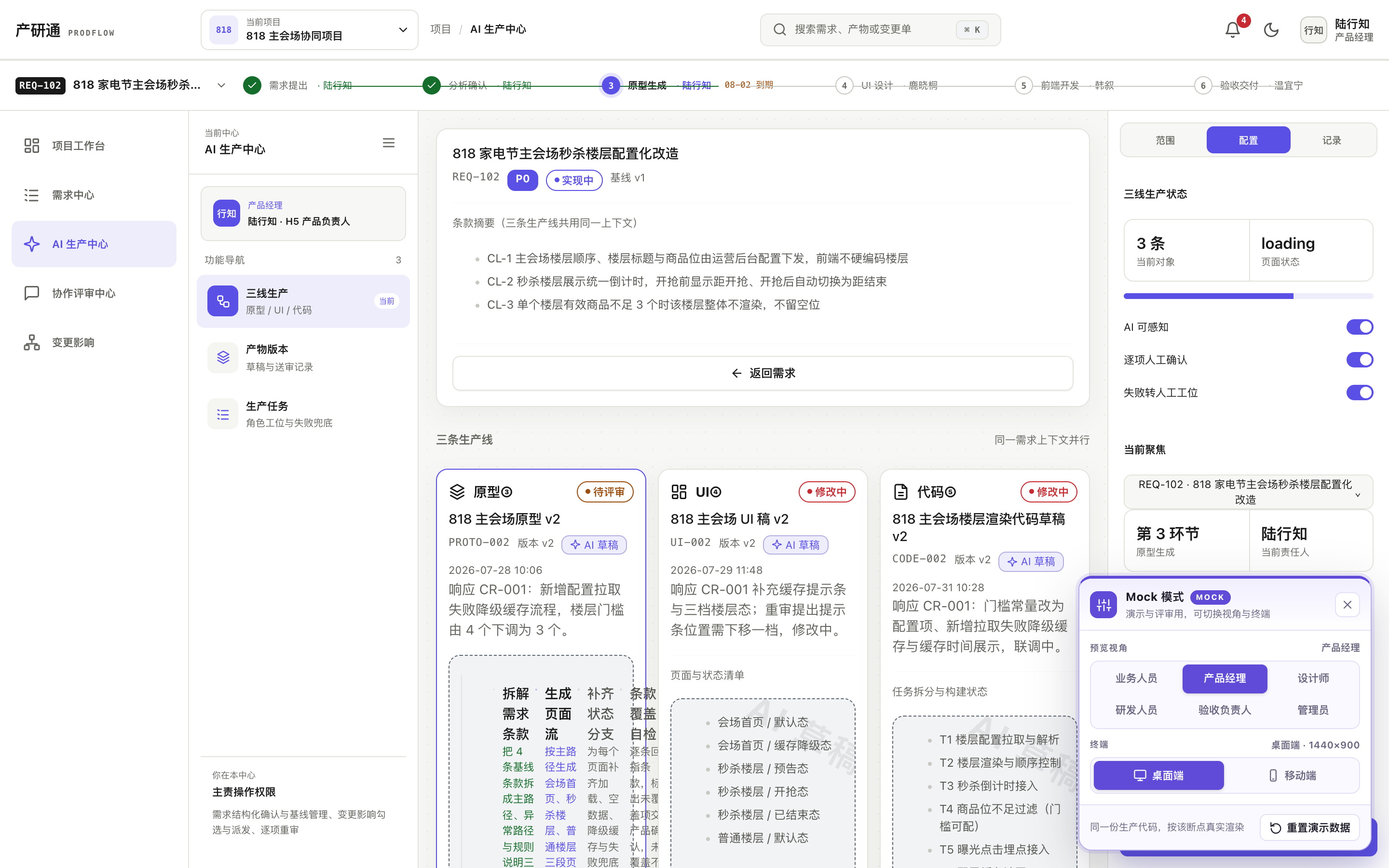Click the 项目工作台 grid icon
Image resolution: width=1389 pixels, height=868 pixels.
point(31,146)
